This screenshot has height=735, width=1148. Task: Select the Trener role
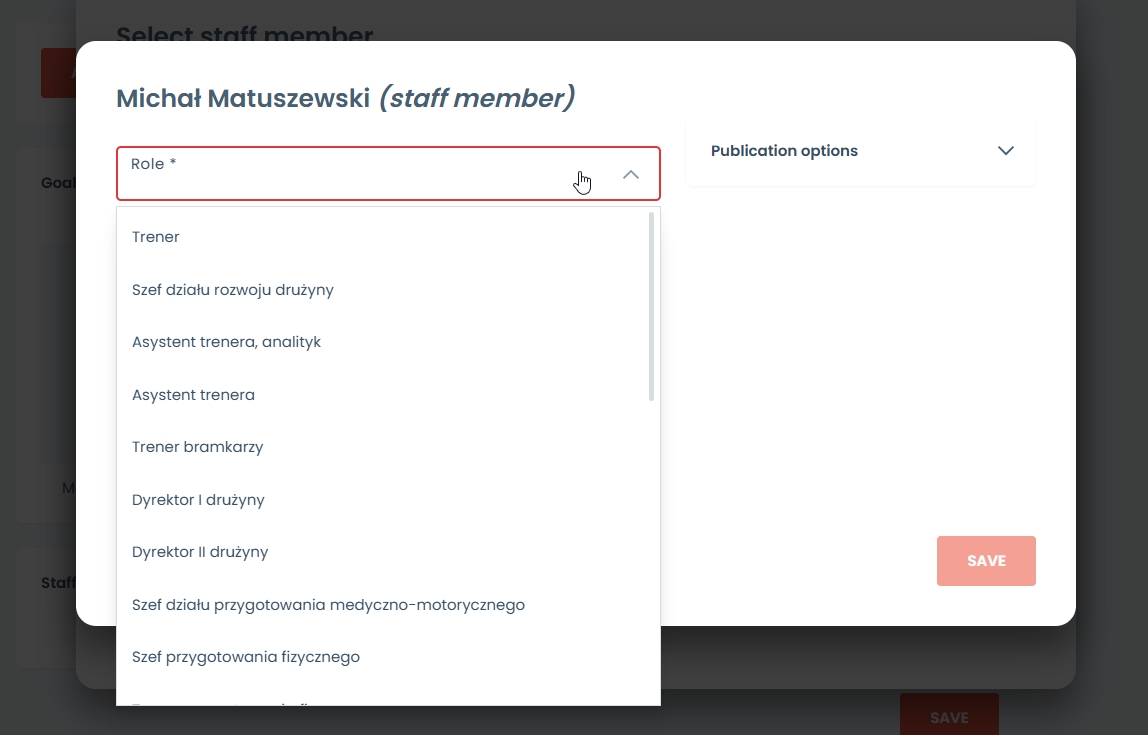pos(156,237)
